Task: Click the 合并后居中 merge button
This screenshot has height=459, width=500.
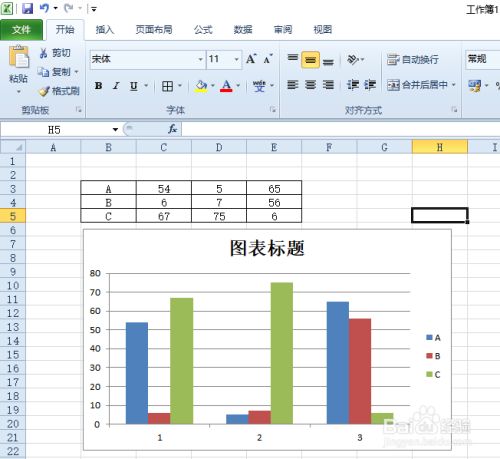Action: (x=417, y=85)
